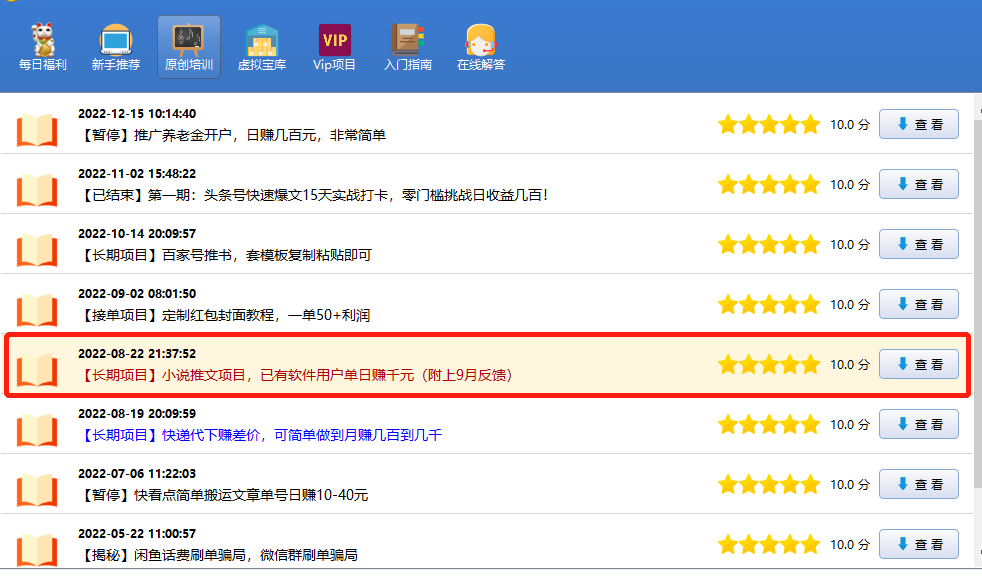Click star rating of 推广养老金开户 row
Image resolution: width=982 pixels, height=578 pixels.
click(x=769, y=124)
